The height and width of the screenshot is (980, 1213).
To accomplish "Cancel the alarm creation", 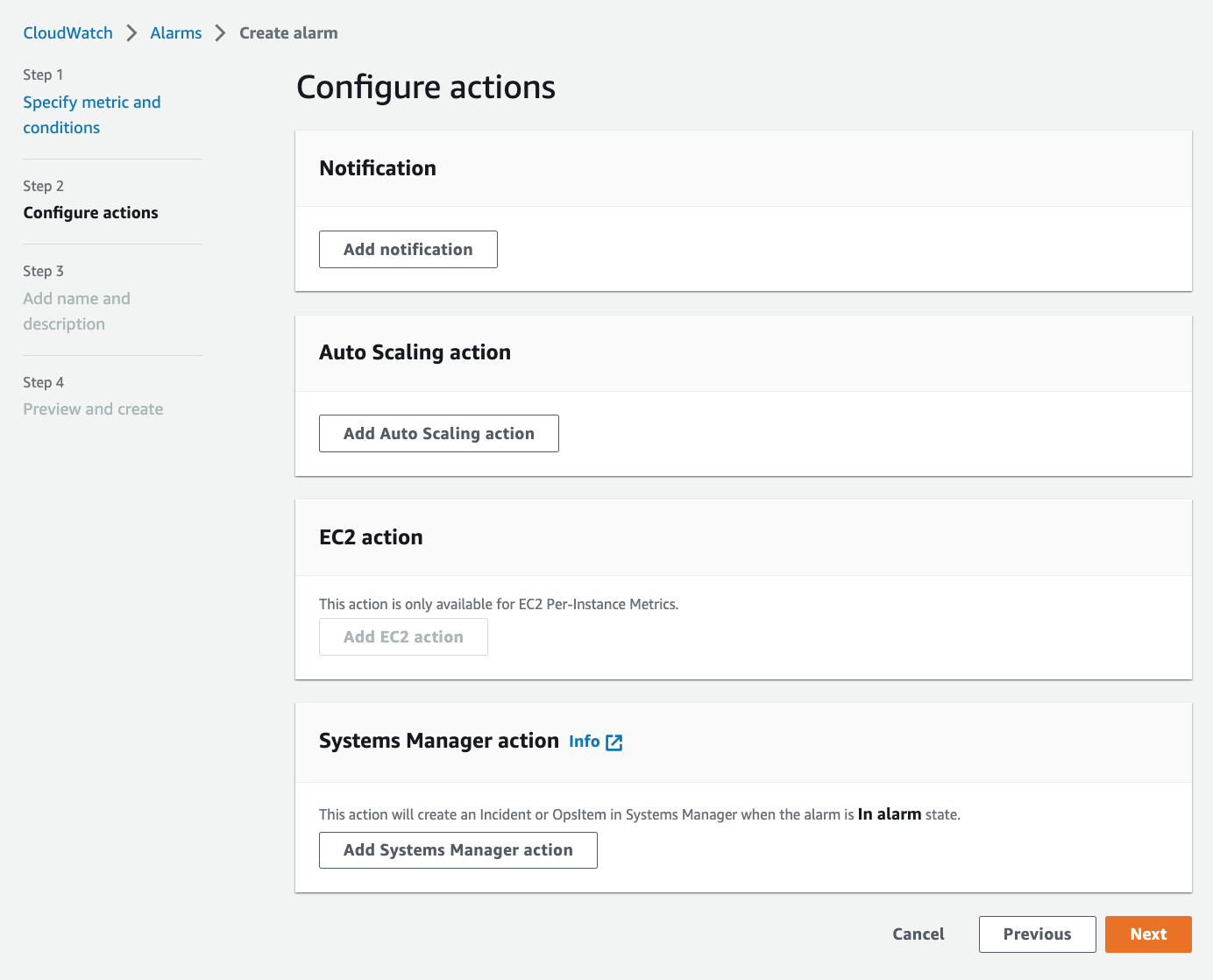I will click(x=919, y=934).
